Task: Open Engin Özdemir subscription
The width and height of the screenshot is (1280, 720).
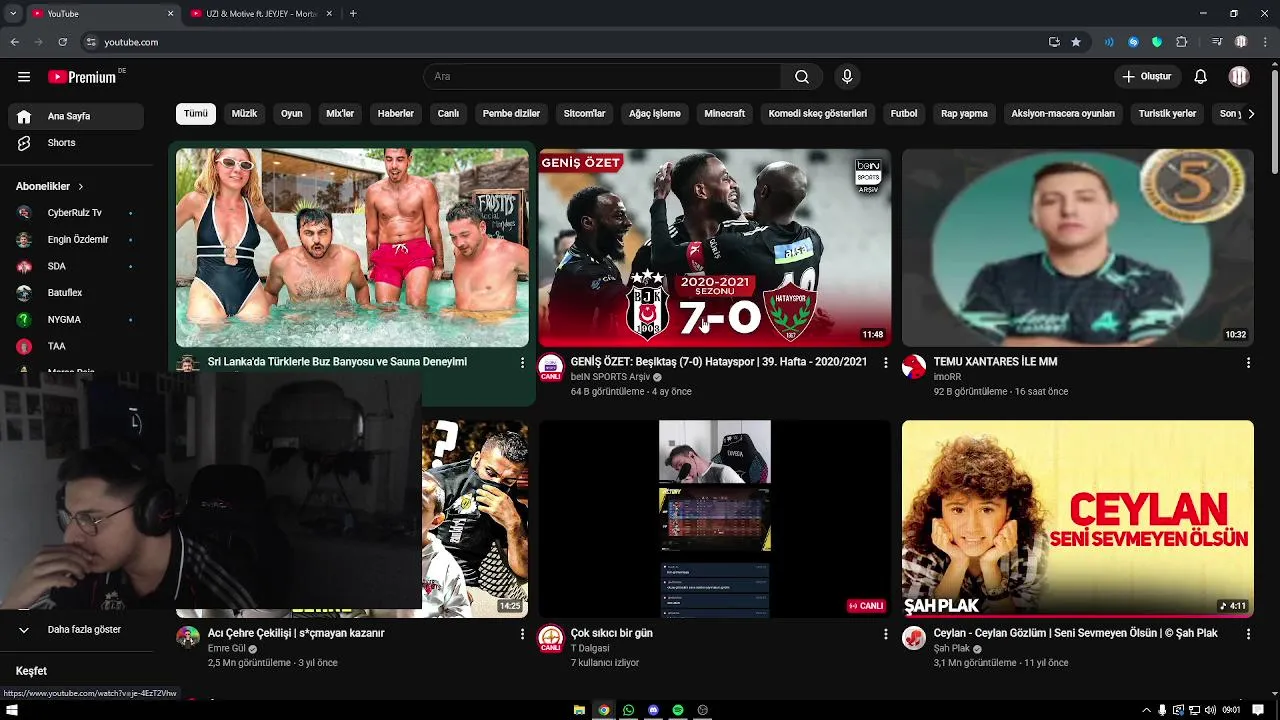Action: (x=77, y=240)
